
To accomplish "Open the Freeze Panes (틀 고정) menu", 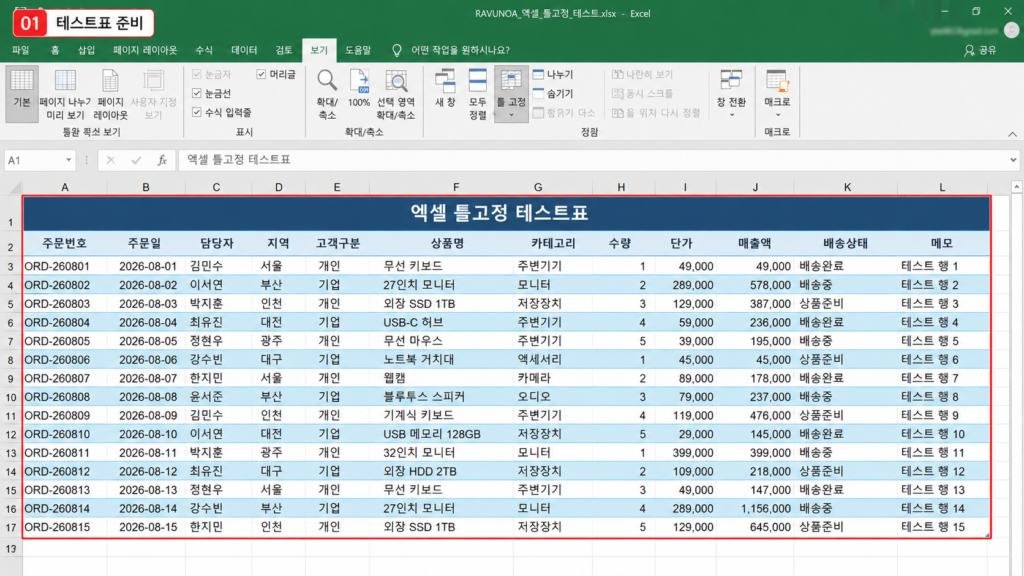I will pos(511,93).
